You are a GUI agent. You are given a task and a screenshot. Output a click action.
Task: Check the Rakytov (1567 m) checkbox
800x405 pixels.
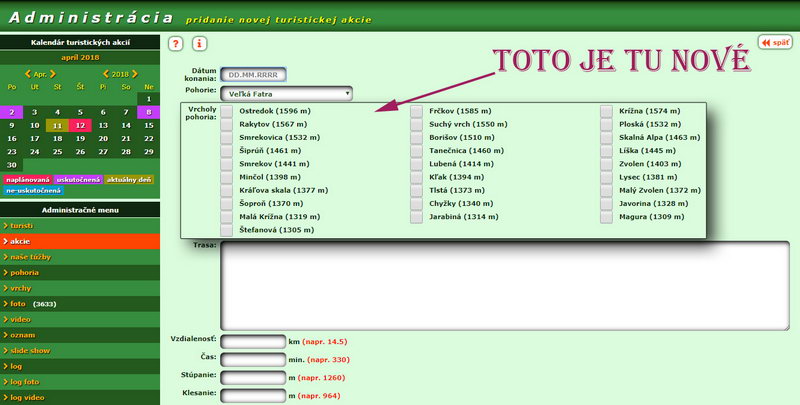coord(227,124)
